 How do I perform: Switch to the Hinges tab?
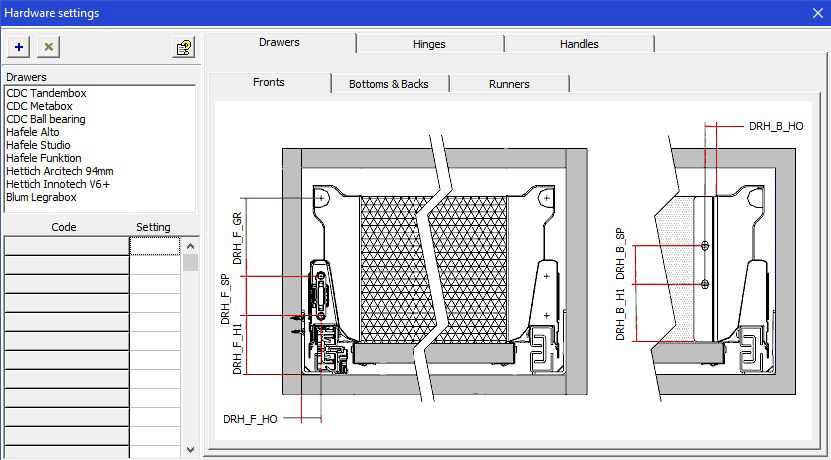(x=429, y=44)
